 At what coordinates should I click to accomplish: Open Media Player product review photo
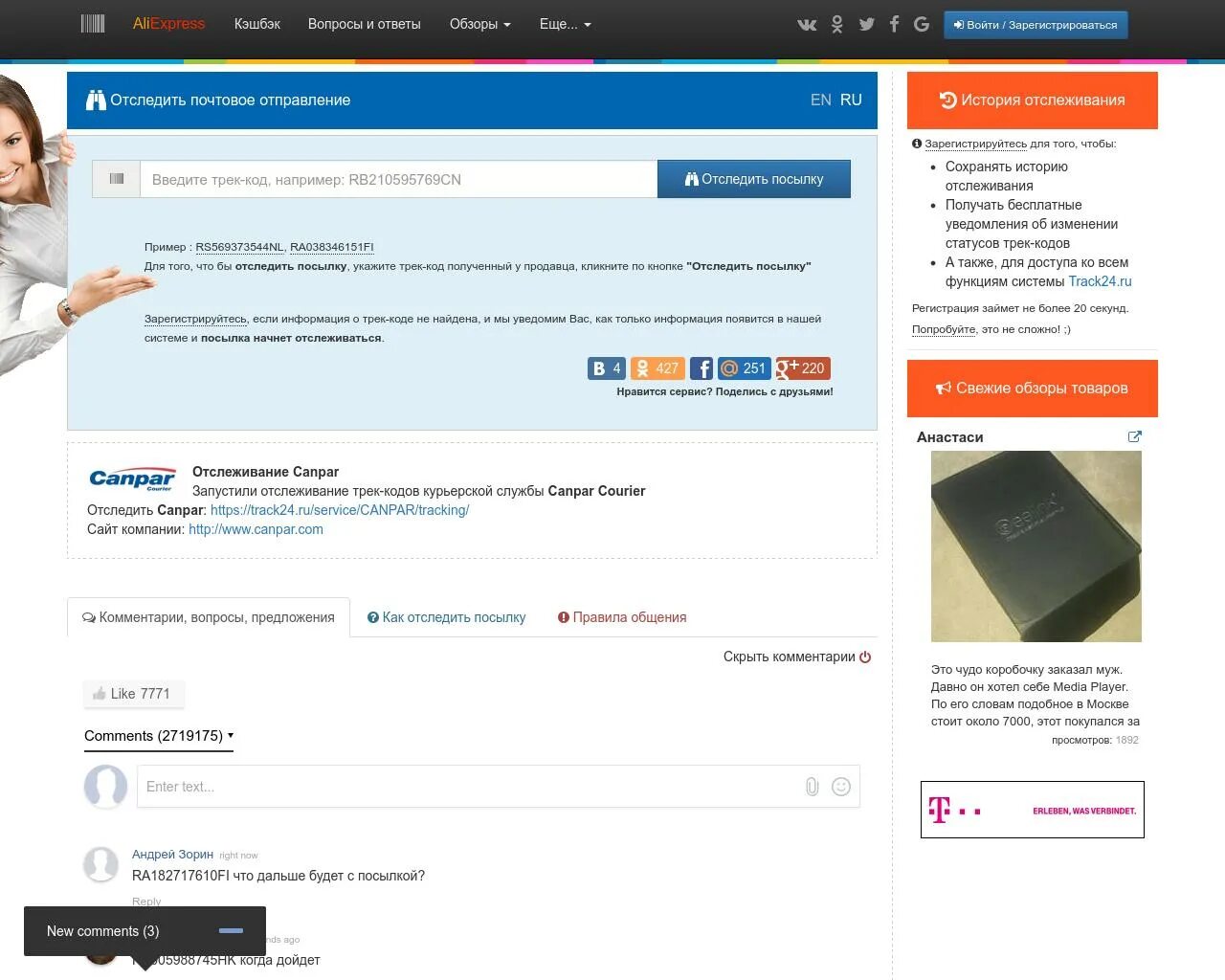pos(1036,546)
